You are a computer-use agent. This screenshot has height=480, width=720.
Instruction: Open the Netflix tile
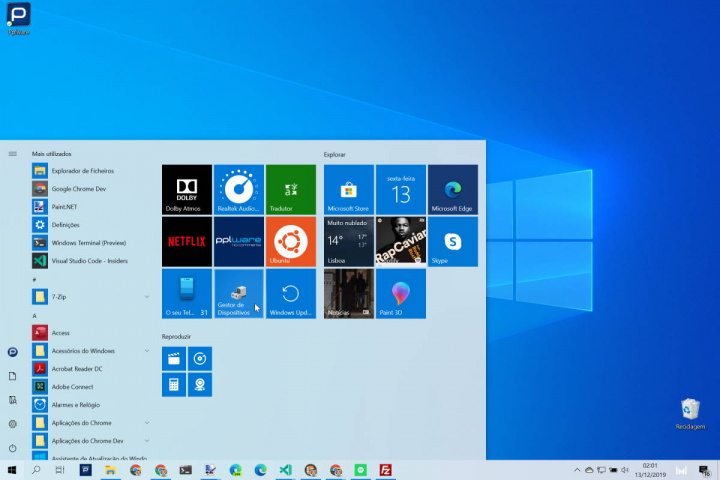coord(187,241)
